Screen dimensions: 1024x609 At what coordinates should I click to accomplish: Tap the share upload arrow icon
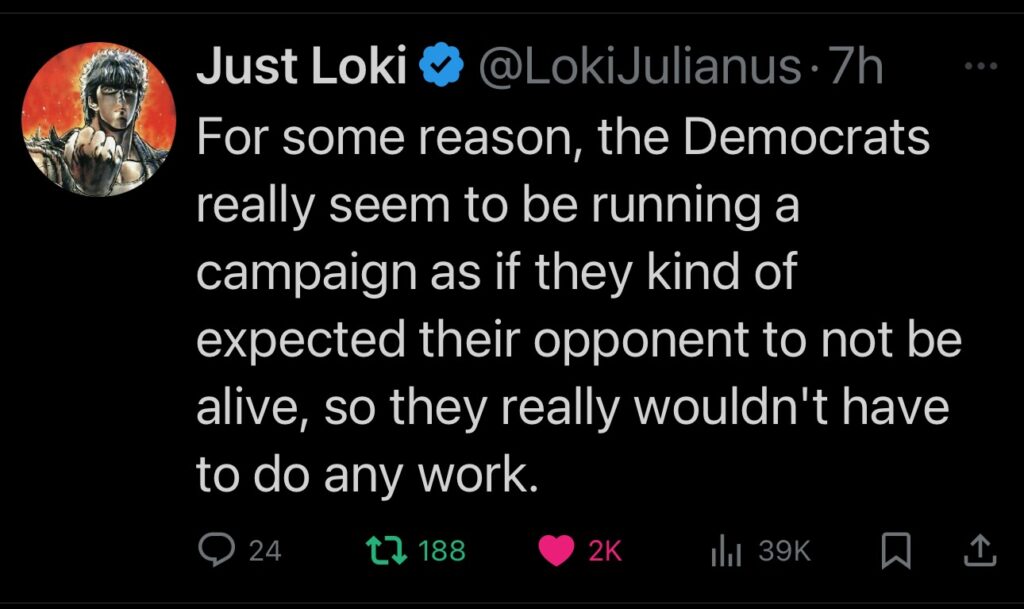point(979,549)
